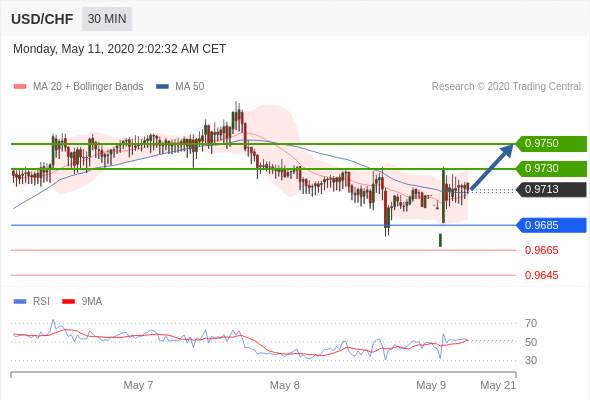The width and height of the screenshot is (590, 400).
Task: Click the MA 20 + Bollinger Bands legend label
Action: coord(88,87)
